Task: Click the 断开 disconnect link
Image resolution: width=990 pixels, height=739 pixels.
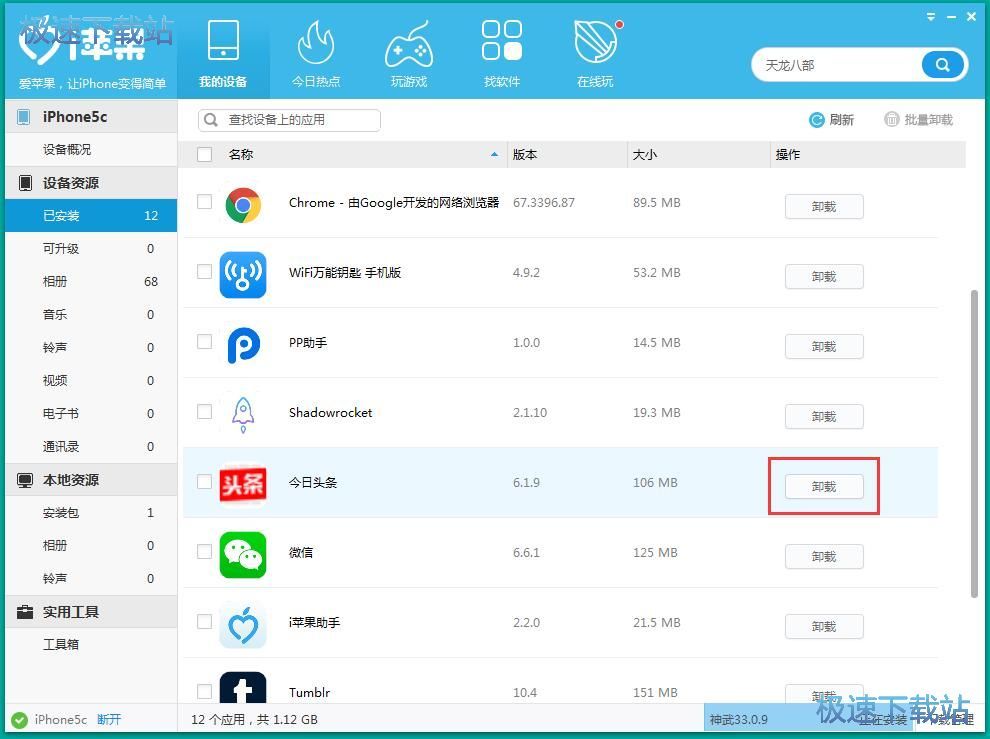Action: point(109,720)
